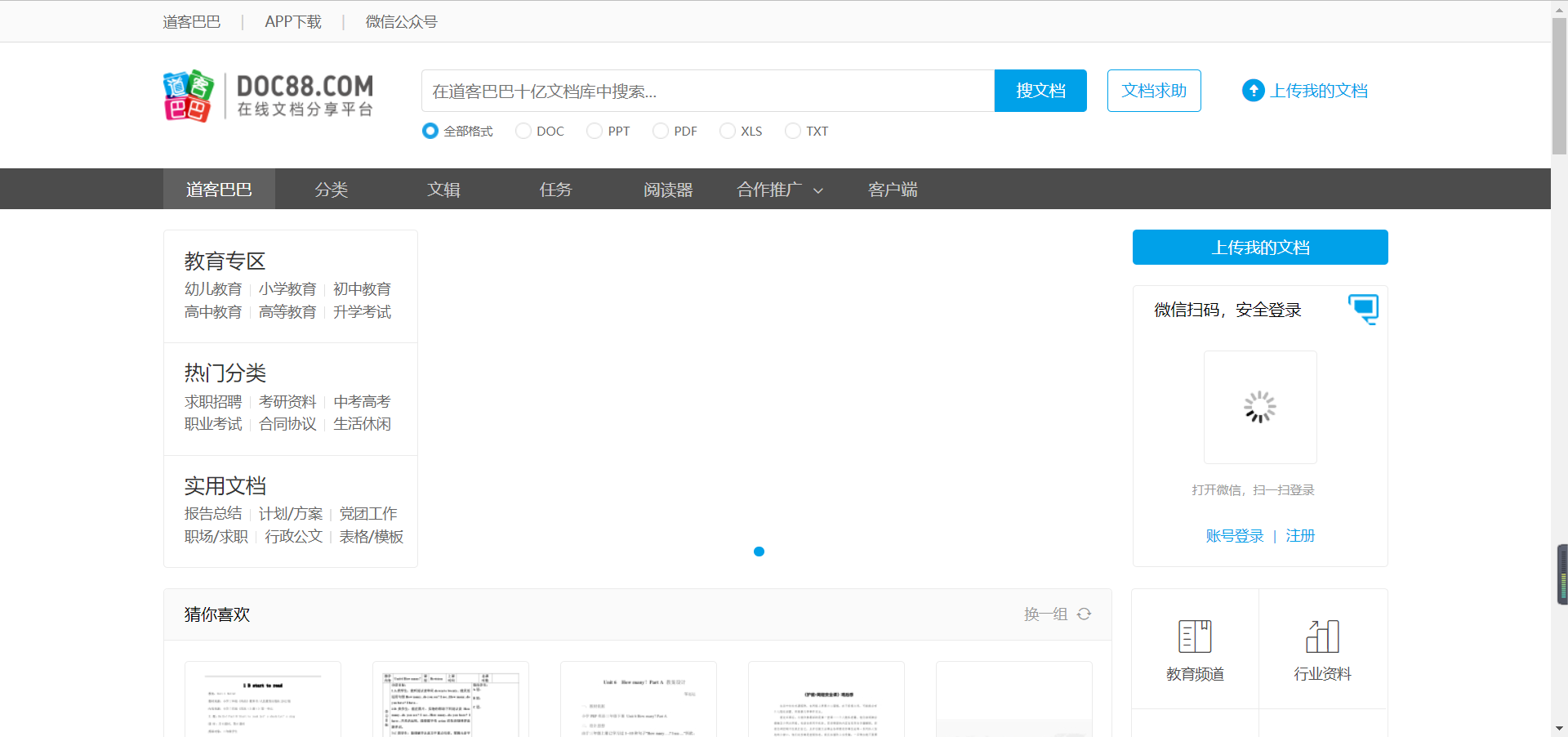Click the 热门分类 section heading

[225, 373]
